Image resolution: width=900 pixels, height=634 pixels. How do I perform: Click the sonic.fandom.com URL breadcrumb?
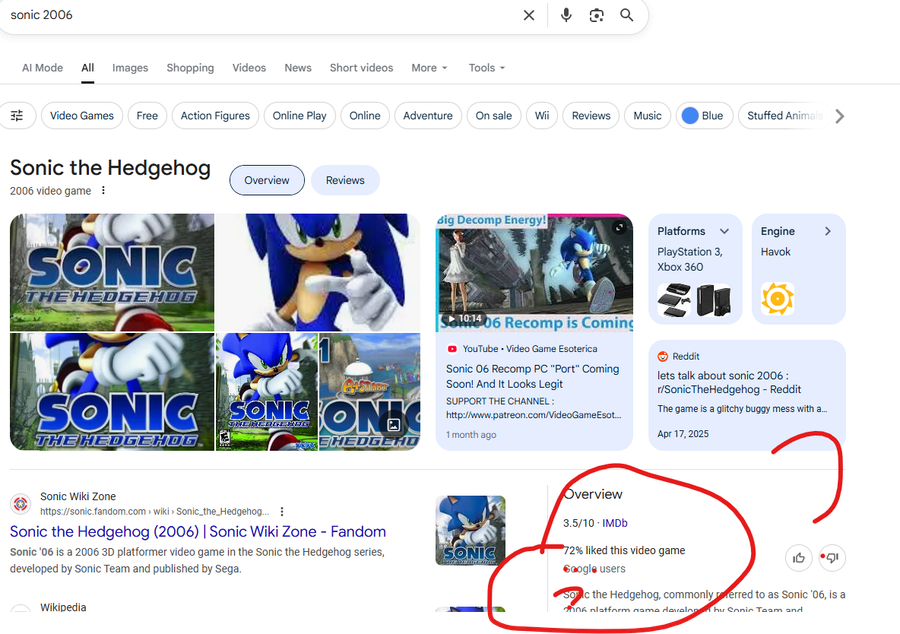point(154,511)
